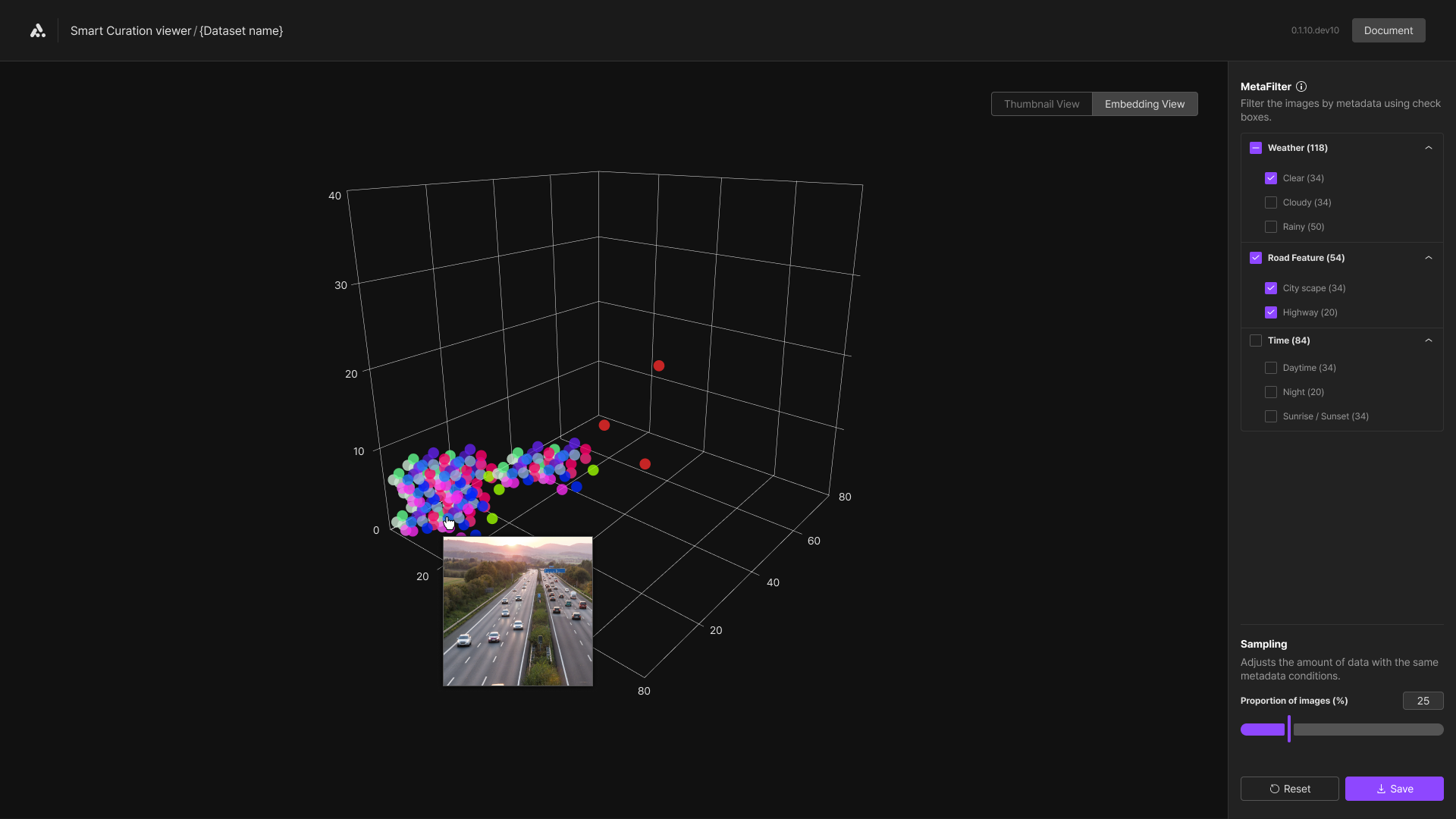Open the Document button
Screen dimensions: 1456x819
coord(1388,30)
